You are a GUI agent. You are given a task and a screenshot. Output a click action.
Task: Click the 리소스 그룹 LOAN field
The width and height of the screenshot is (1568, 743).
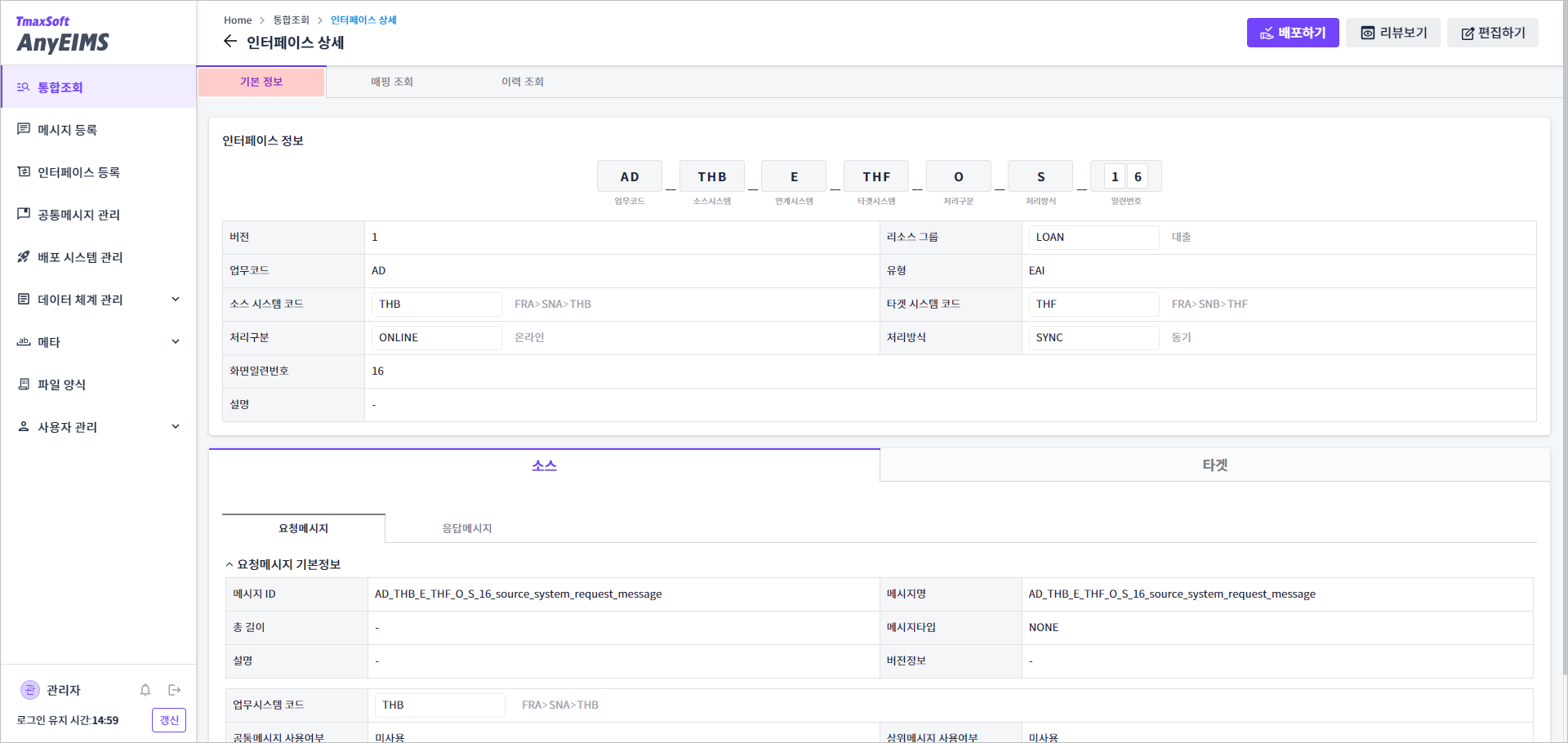pos(1094,237)
